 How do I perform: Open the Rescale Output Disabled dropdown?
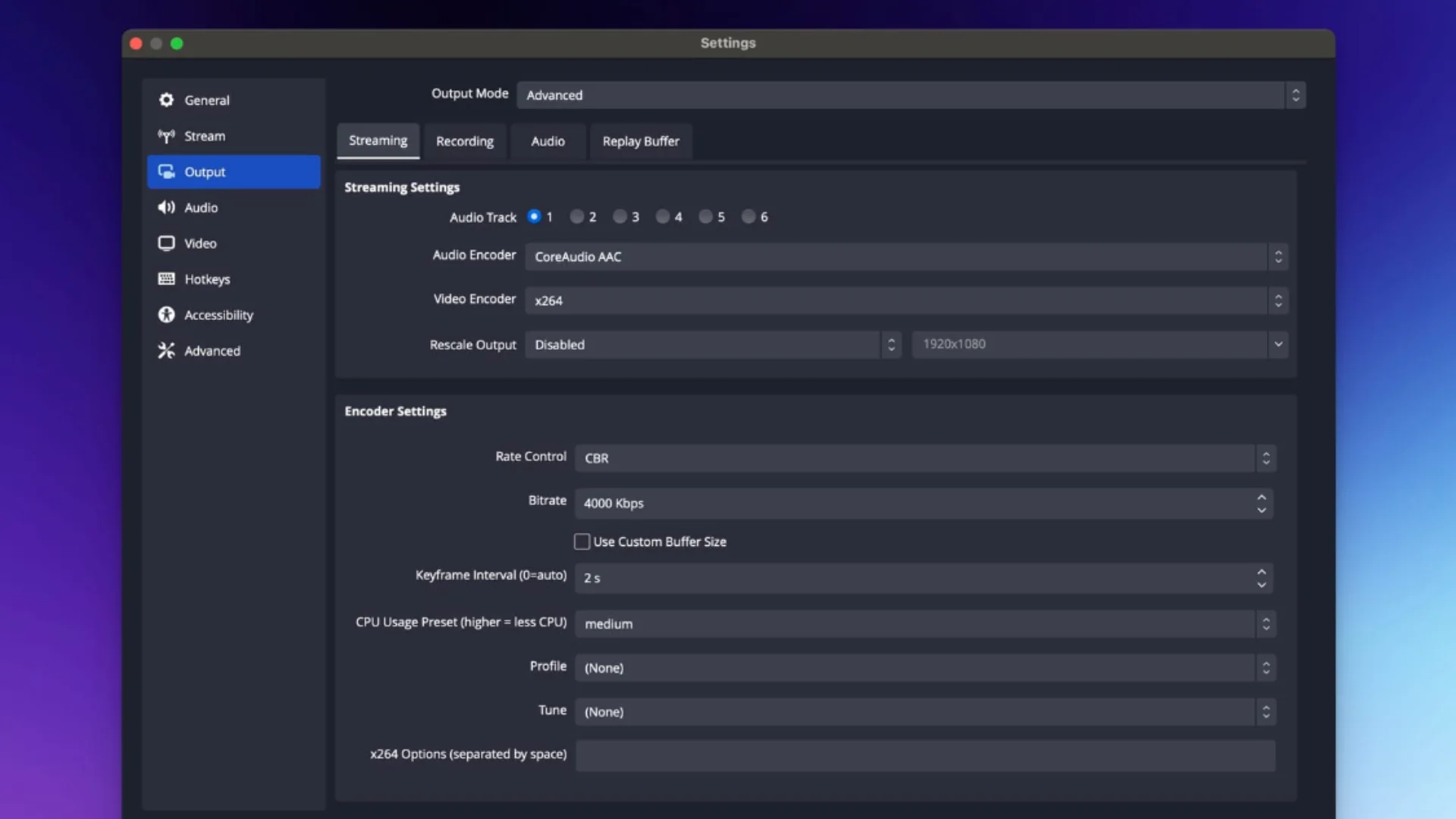[x=713, y=344]
